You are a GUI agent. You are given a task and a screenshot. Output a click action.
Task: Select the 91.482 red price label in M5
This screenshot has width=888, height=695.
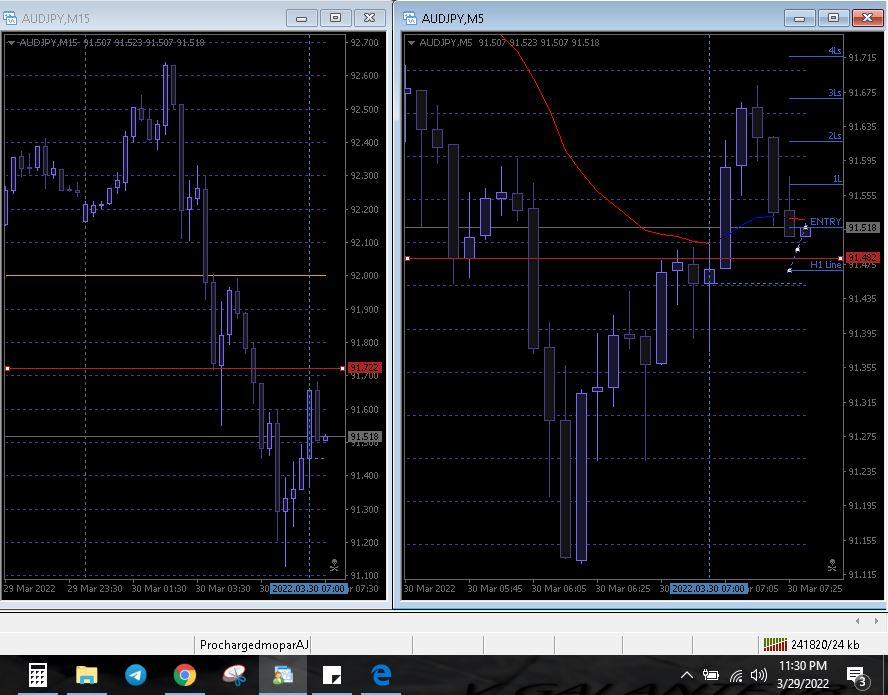(x=862, y=258)
